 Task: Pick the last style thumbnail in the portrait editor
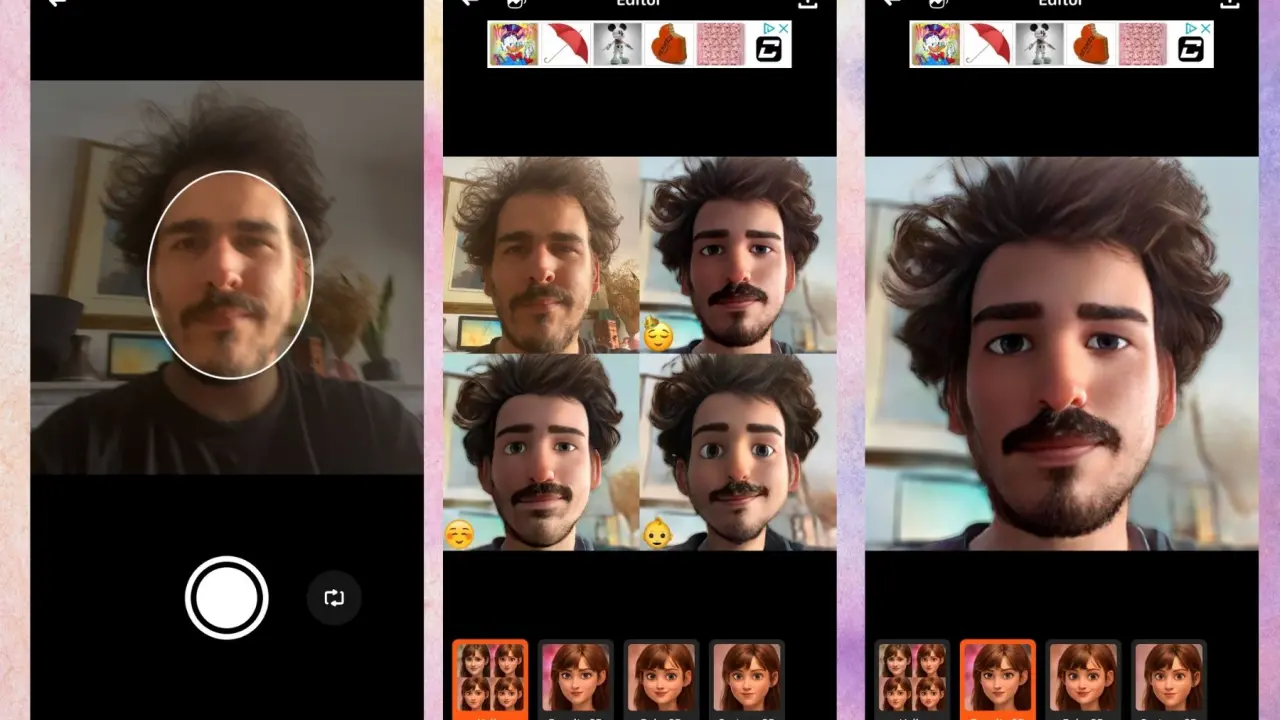(x=1169, y=678)
